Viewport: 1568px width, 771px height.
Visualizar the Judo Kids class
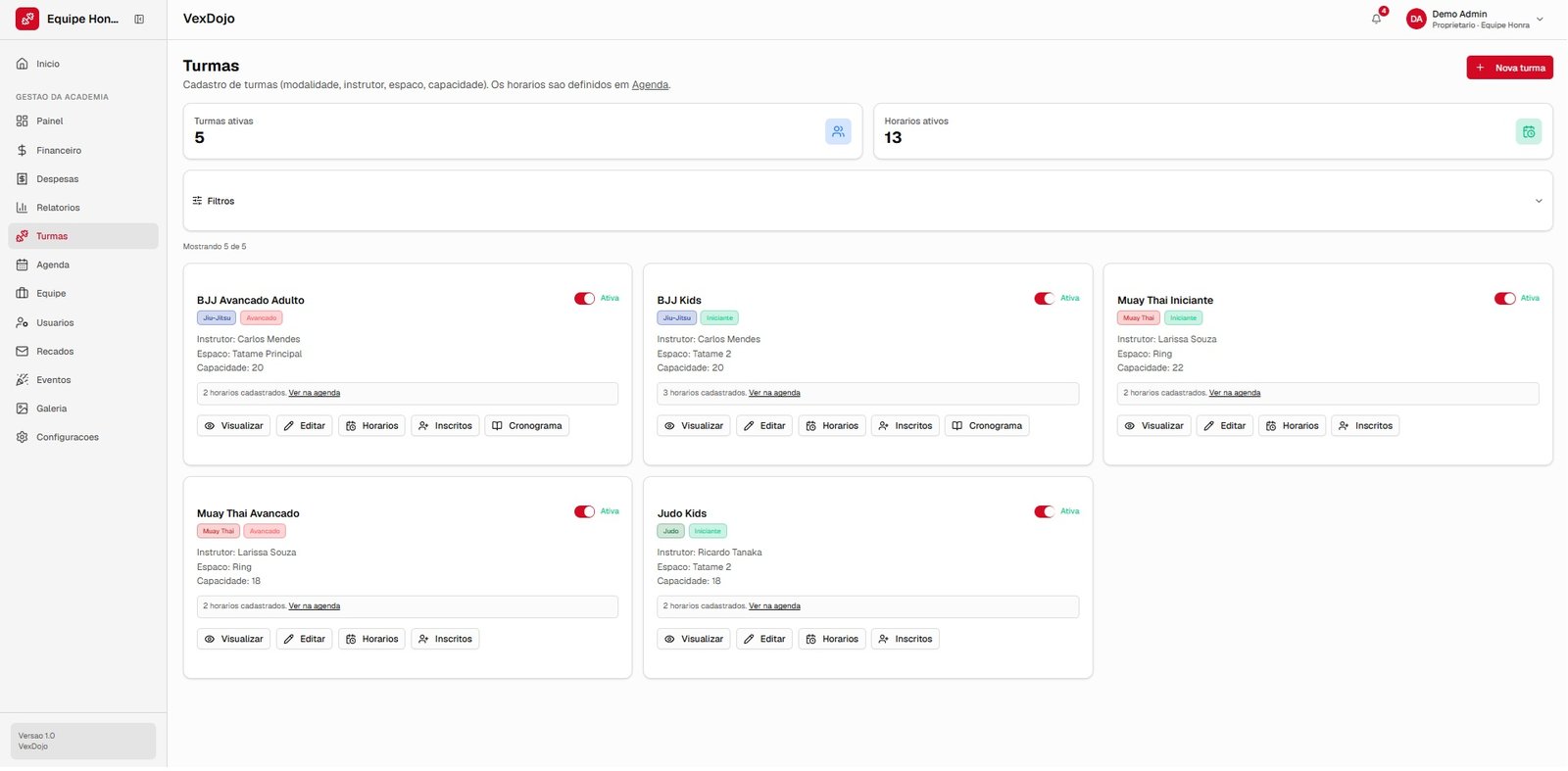click(x=694, y=639)
